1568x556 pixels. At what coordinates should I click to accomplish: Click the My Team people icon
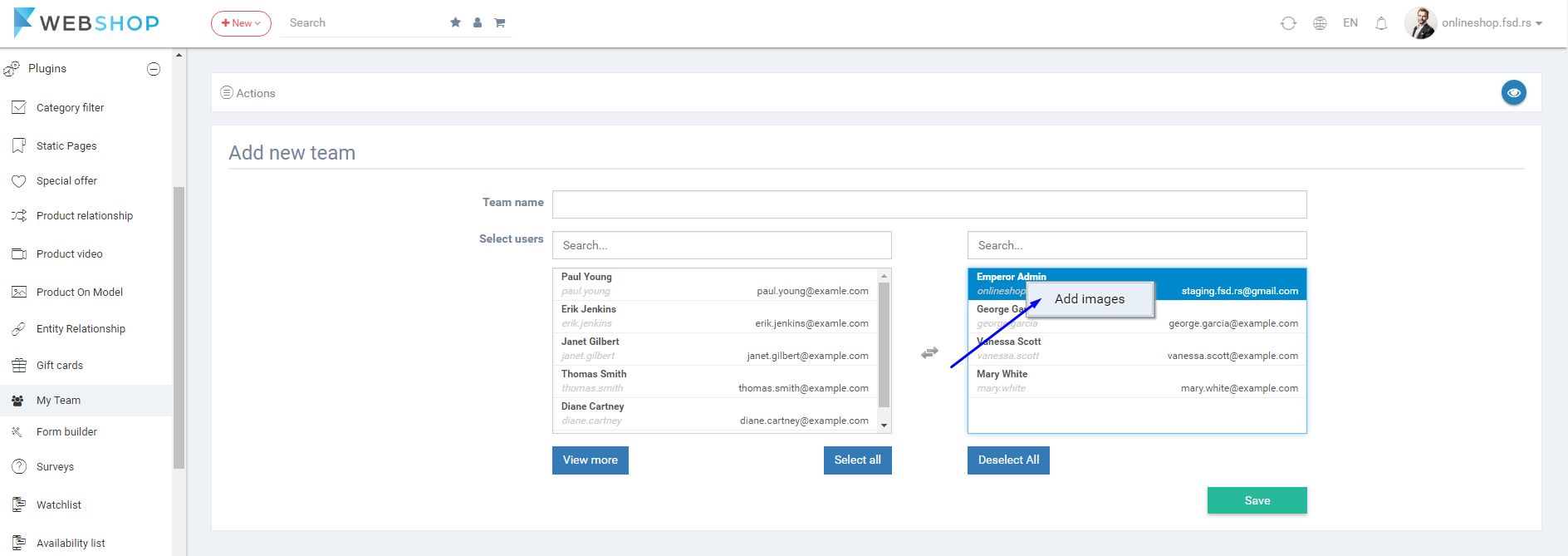point(17,401)
